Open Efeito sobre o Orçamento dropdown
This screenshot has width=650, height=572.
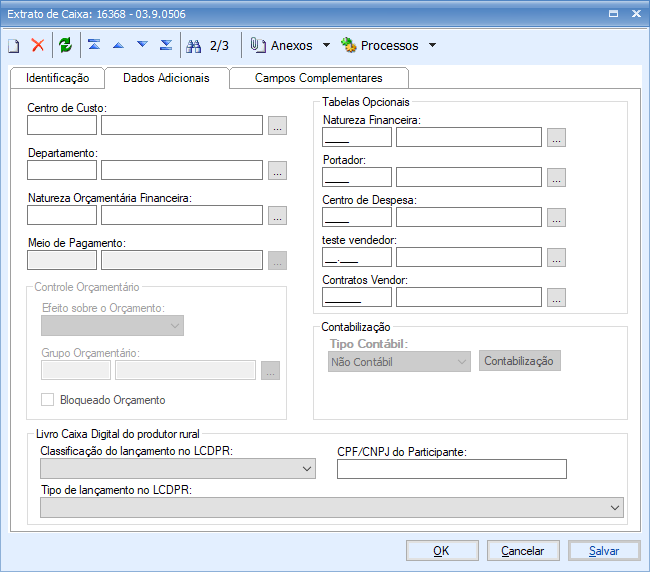tap(112, 326)
